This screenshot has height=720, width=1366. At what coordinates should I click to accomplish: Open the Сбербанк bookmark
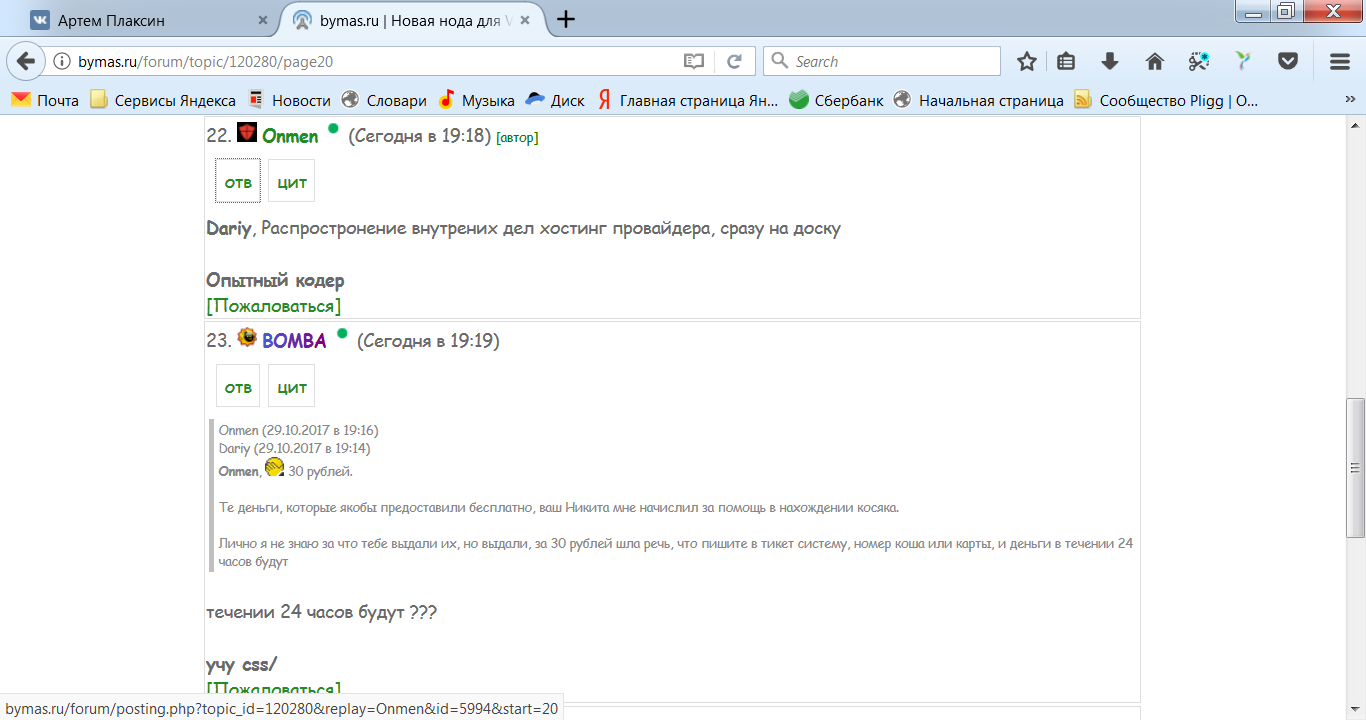pos(837,100)
